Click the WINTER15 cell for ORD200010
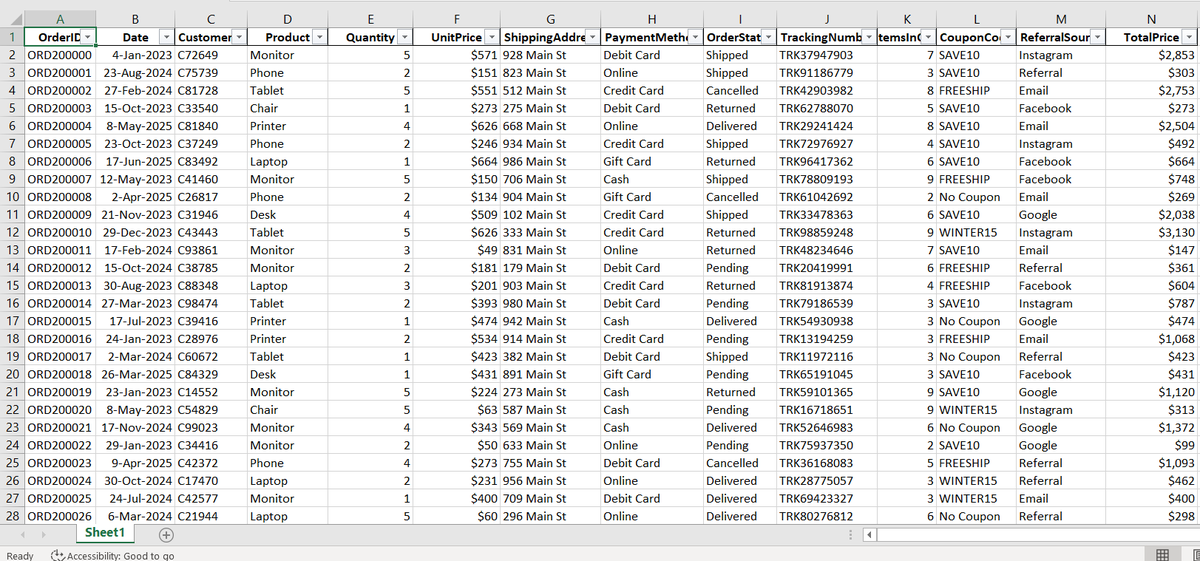This screenshot has width=1200, height=561. point(976,232)
